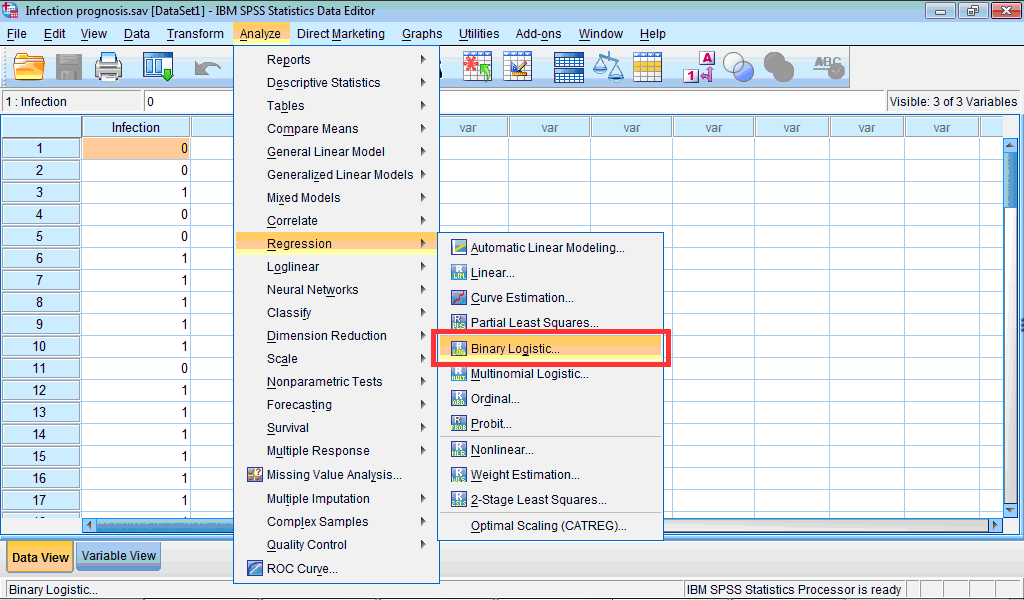Open a data file from the toolbar
The width and height of the screenshot is (1024, 600).
click(28, 67)
